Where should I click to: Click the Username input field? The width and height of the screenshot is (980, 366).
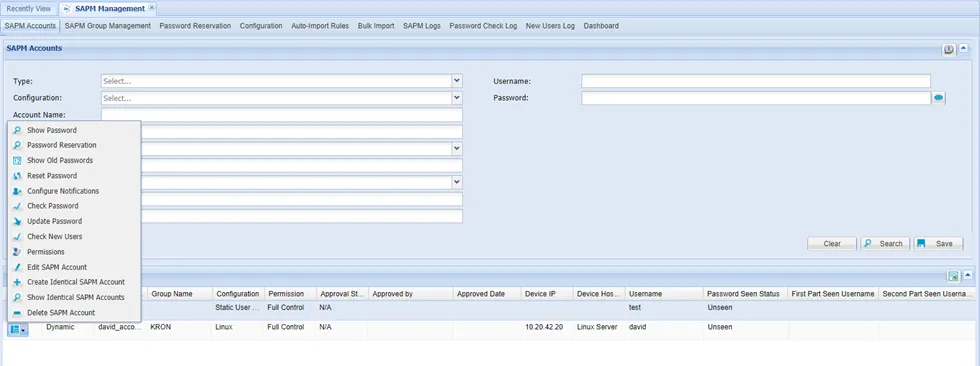[x=756, y=81]
